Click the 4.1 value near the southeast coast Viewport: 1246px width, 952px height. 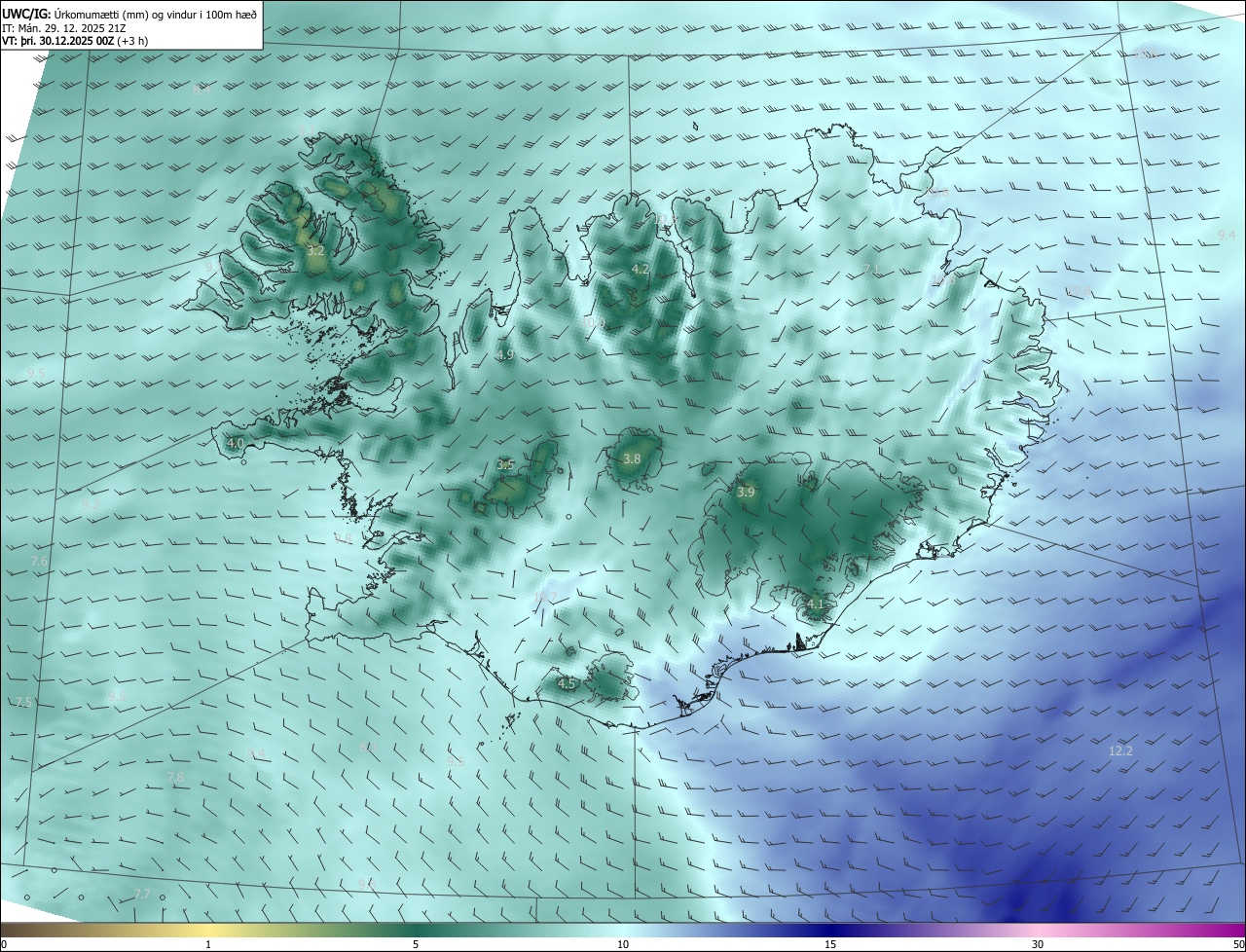[x=816, y=604]
